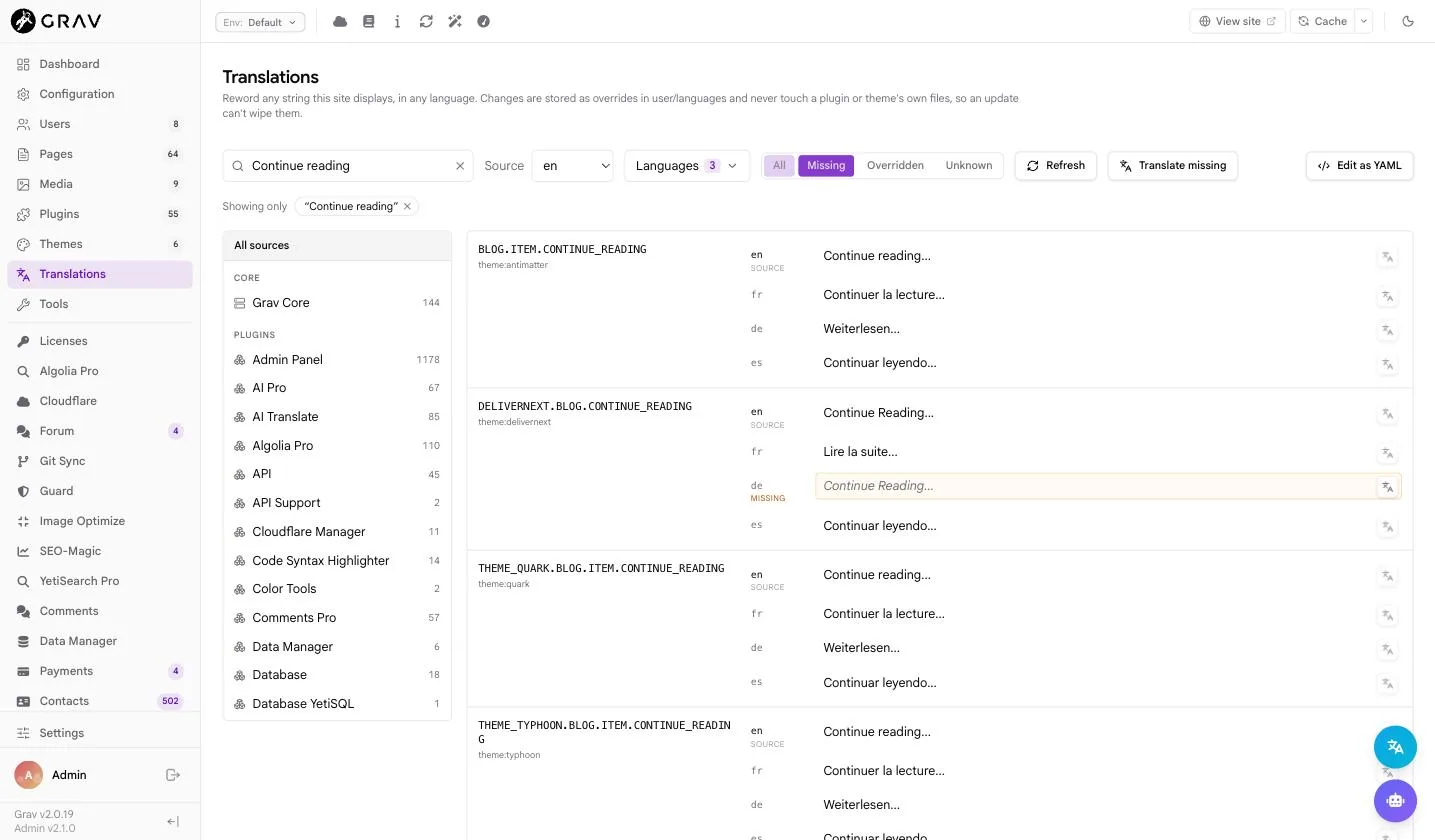Open the floating purple robot assistant button
The height and width of the screenshot is (840, 1435).
tap(1395, 801)
